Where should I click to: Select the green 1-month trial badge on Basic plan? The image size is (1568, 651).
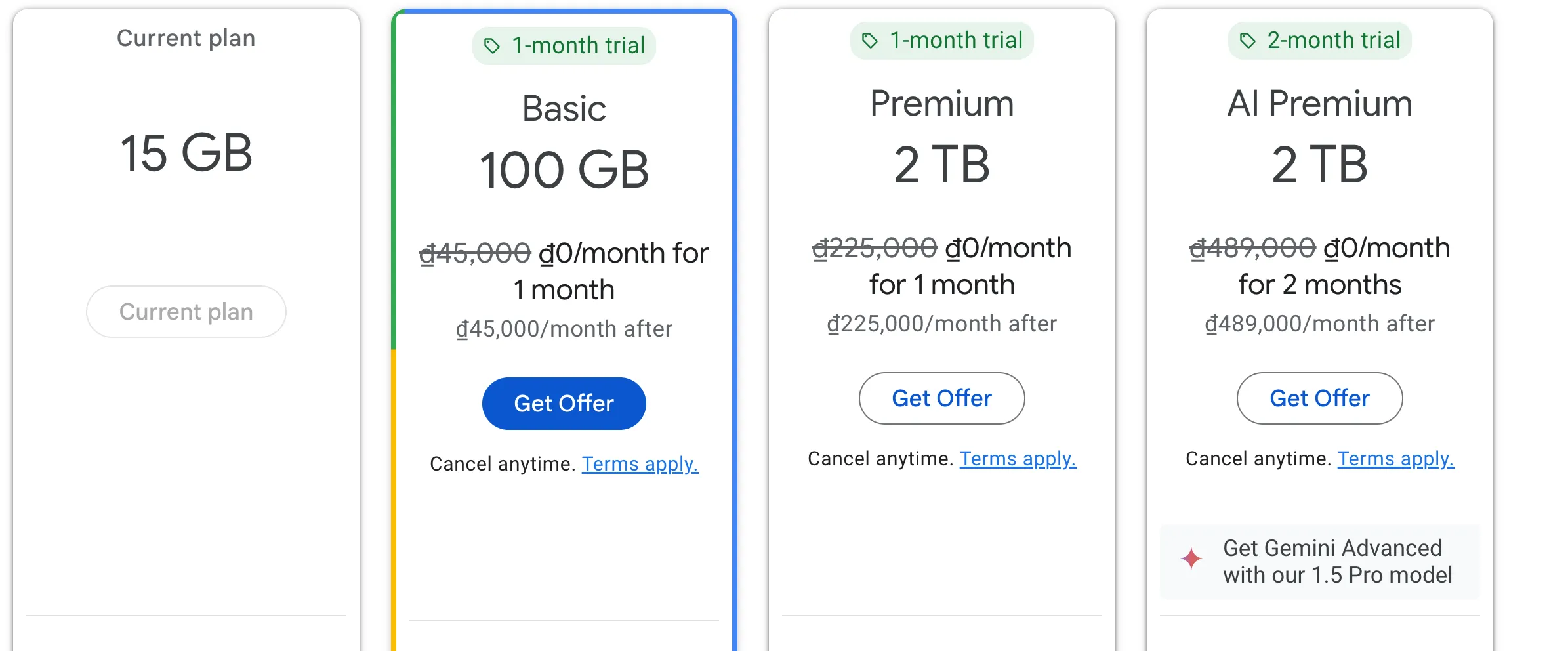563,45
